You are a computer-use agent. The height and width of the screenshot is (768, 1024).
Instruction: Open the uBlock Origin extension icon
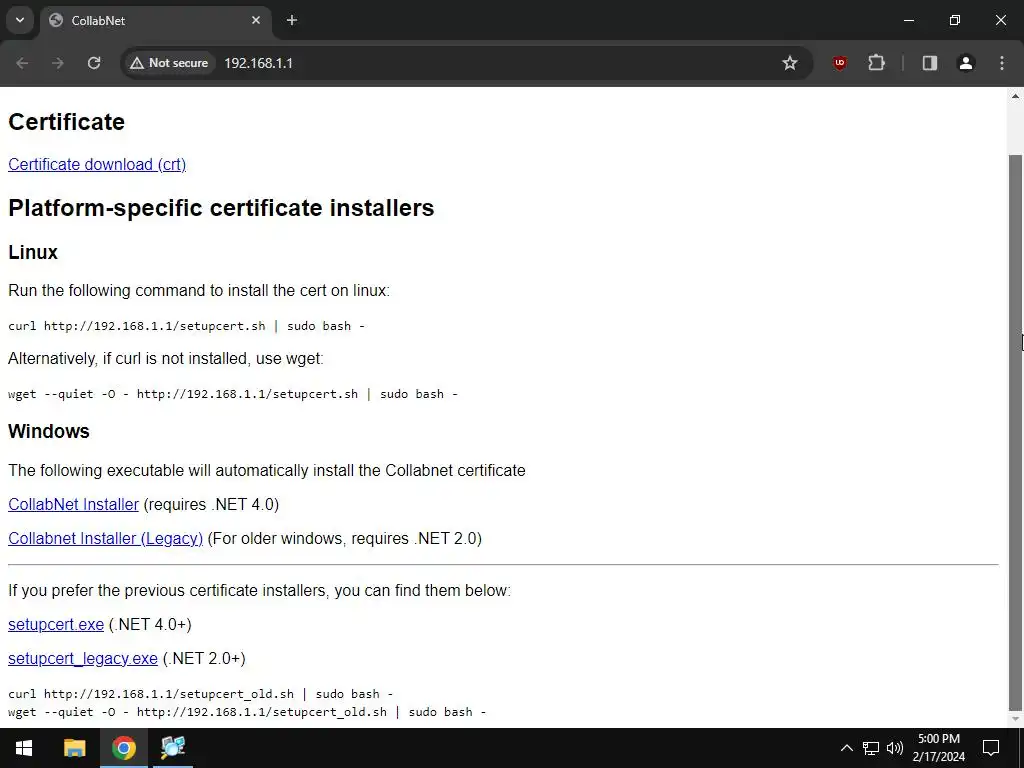(x=840, y=63)
